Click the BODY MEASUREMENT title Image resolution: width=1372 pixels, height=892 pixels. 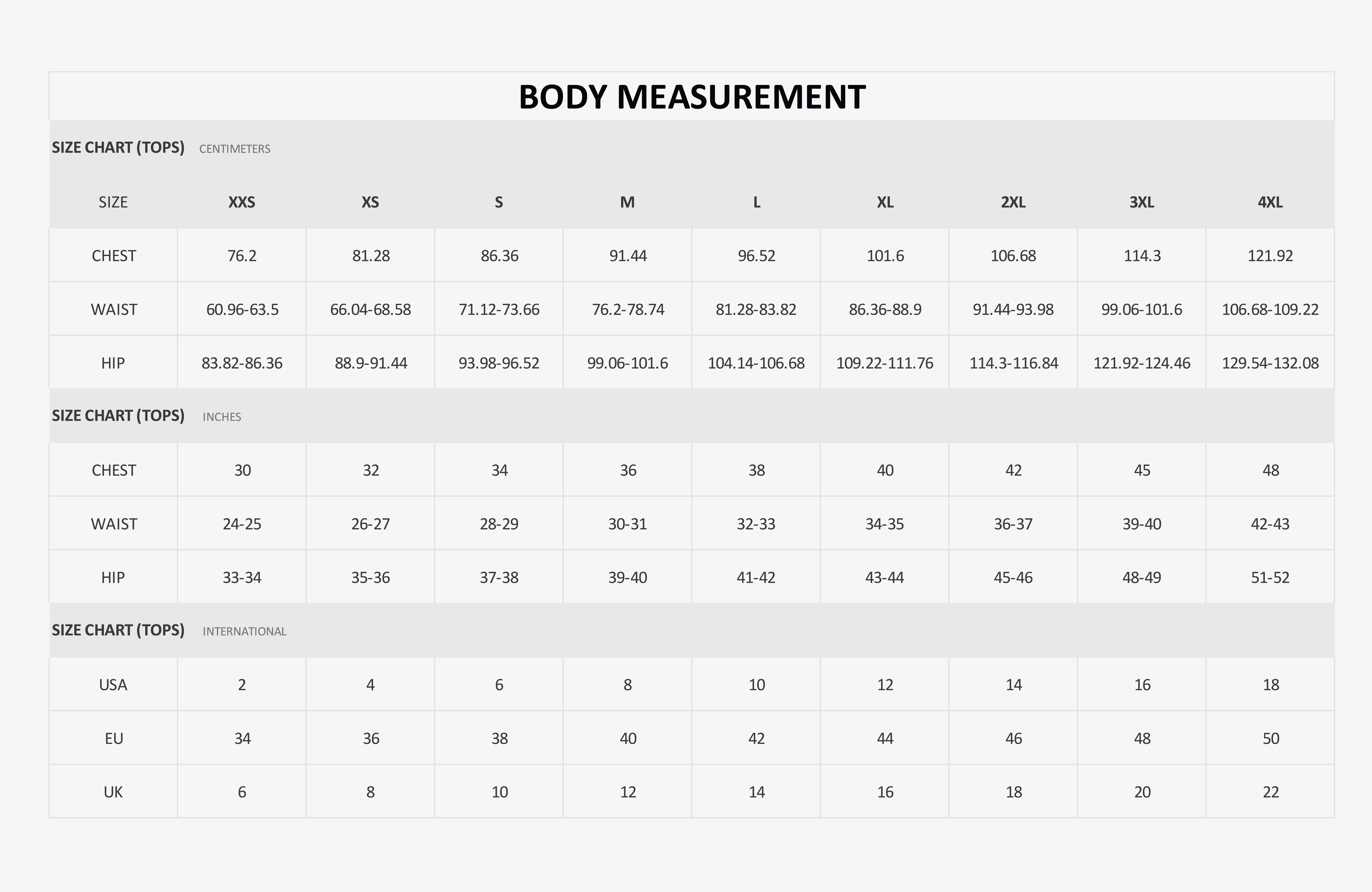(692, 97)
